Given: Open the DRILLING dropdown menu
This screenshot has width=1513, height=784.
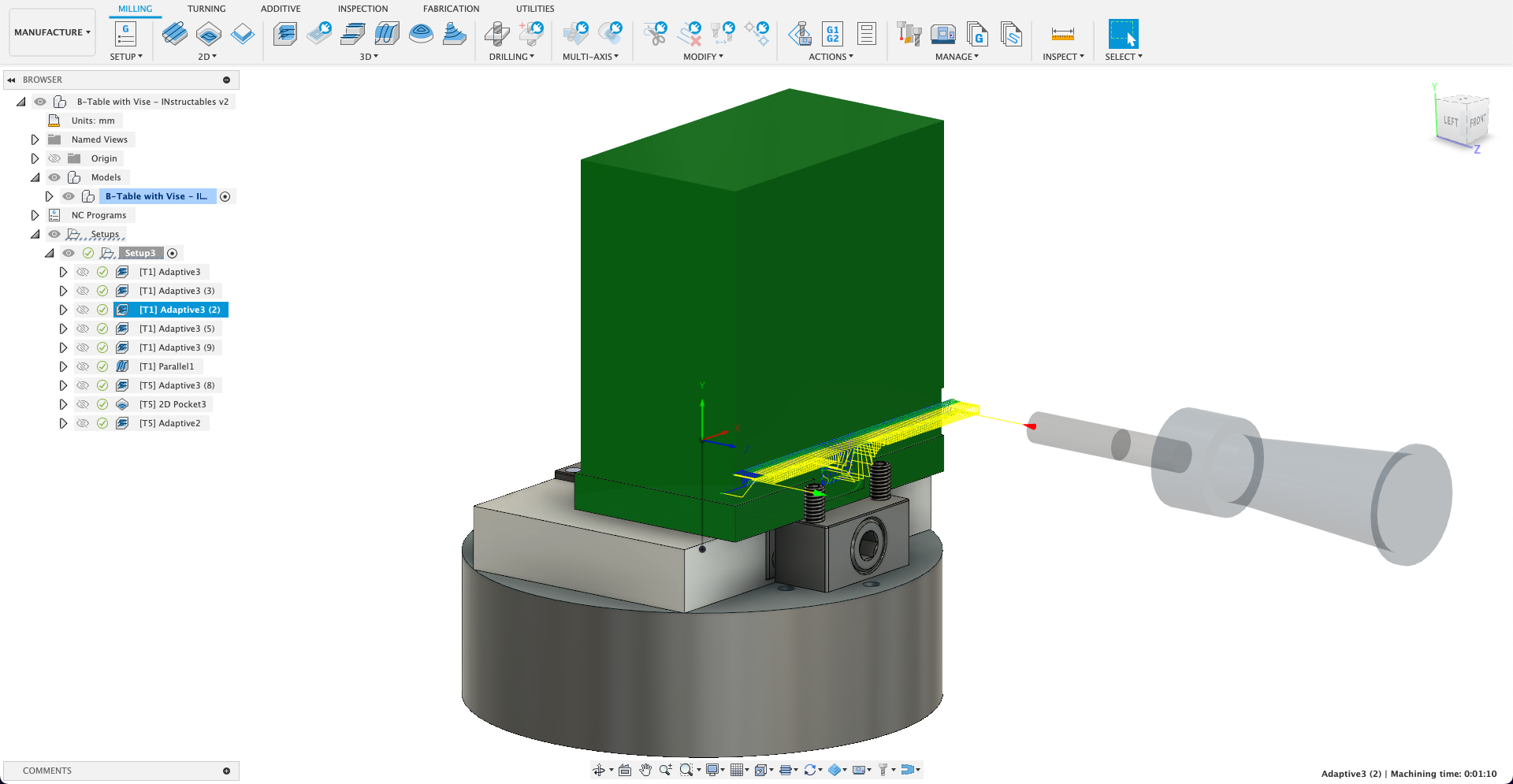Looking at the screenshot, I should click(x=511, y=57).
